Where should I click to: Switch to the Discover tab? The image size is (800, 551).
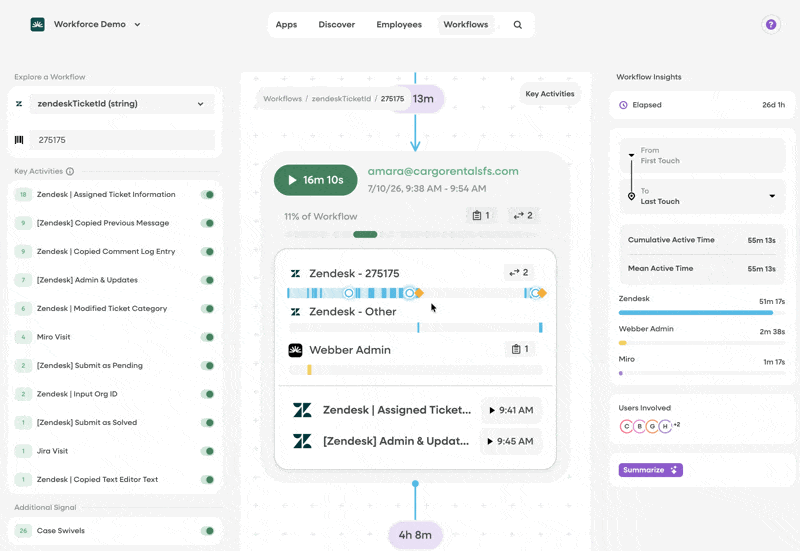click(337, 24)
